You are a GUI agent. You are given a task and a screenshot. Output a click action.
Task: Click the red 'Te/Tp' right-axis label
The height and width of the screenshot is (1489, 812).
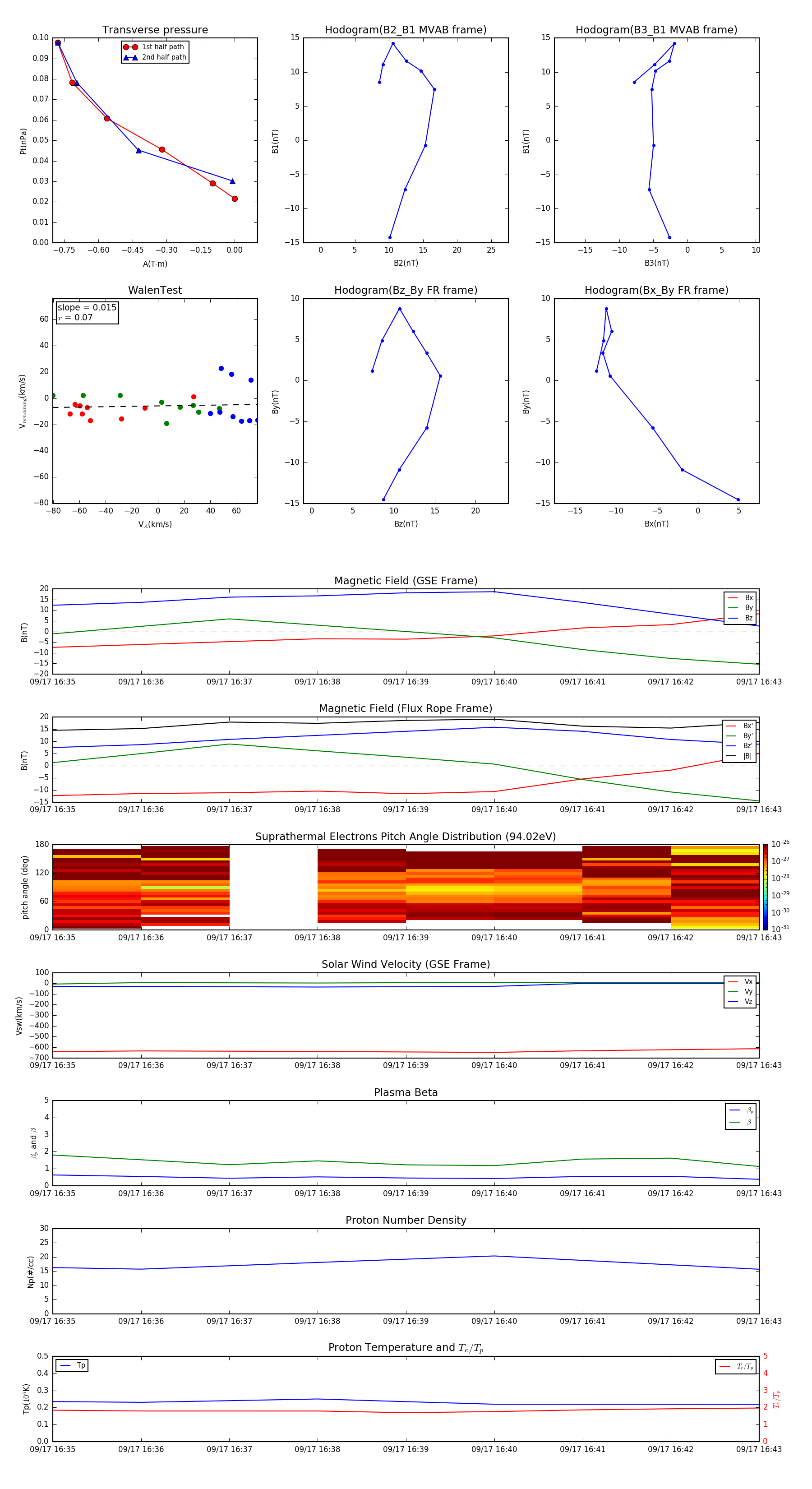click(777, 1399)
